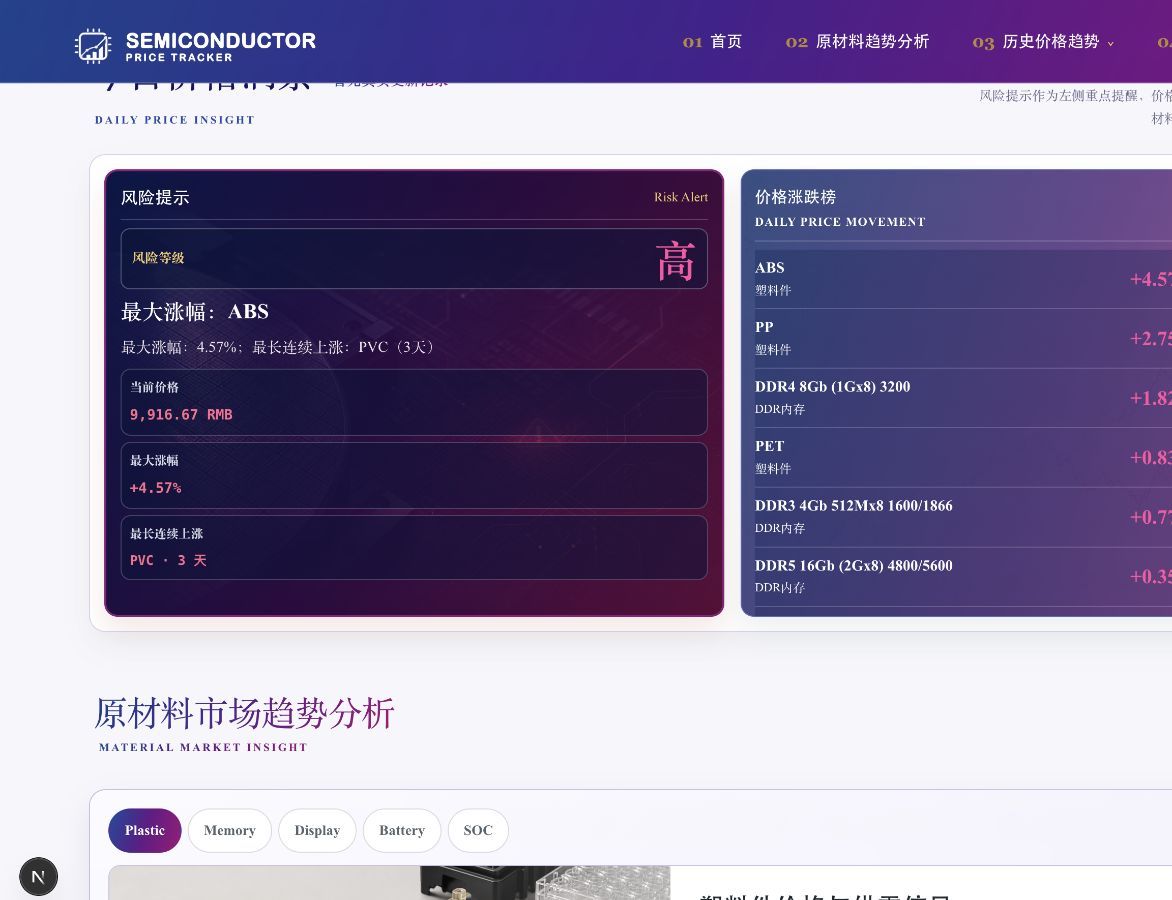Switch to the Memory tab
Screen dimensions: 1172x900
point(229,830)
